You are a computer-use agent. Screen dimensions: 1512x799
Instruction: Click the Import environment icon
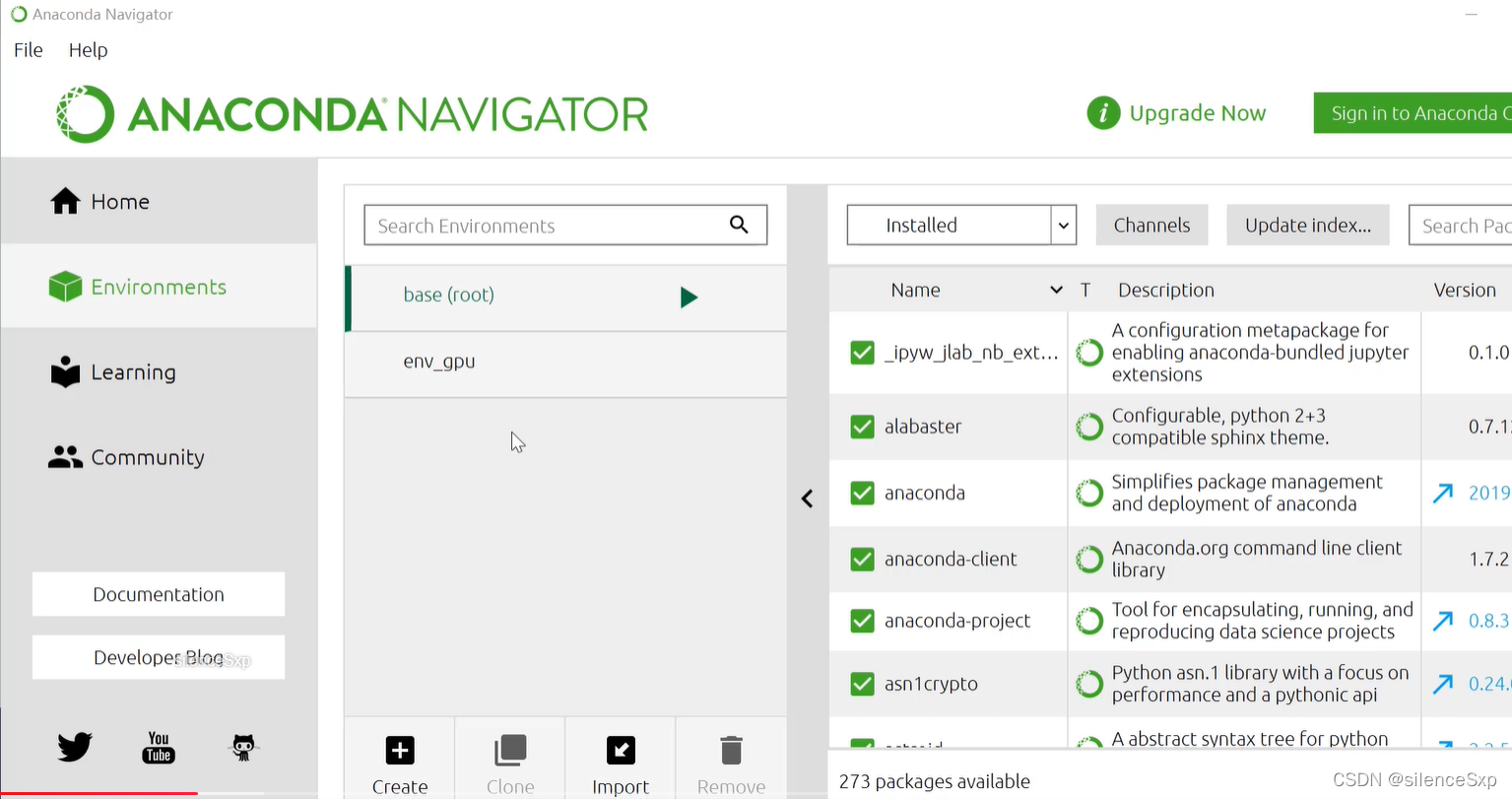pos(621,751)
